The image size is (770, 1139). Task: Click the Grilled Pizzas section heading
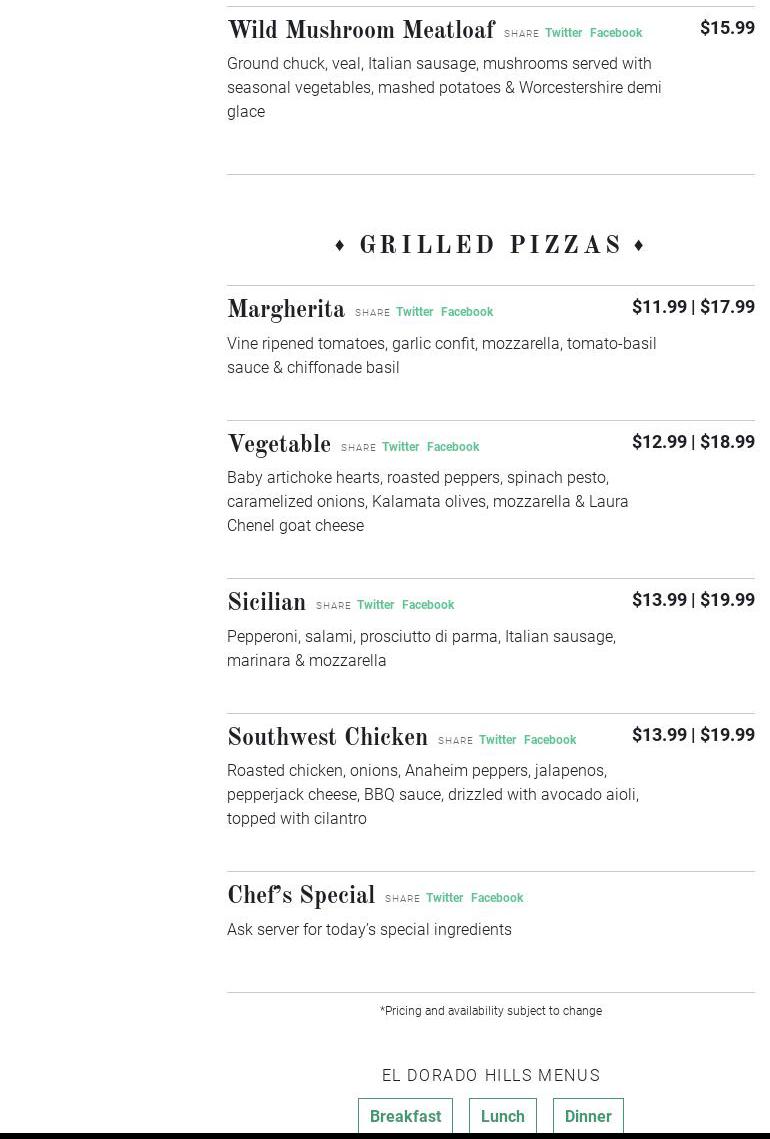(x=490, y=246)
